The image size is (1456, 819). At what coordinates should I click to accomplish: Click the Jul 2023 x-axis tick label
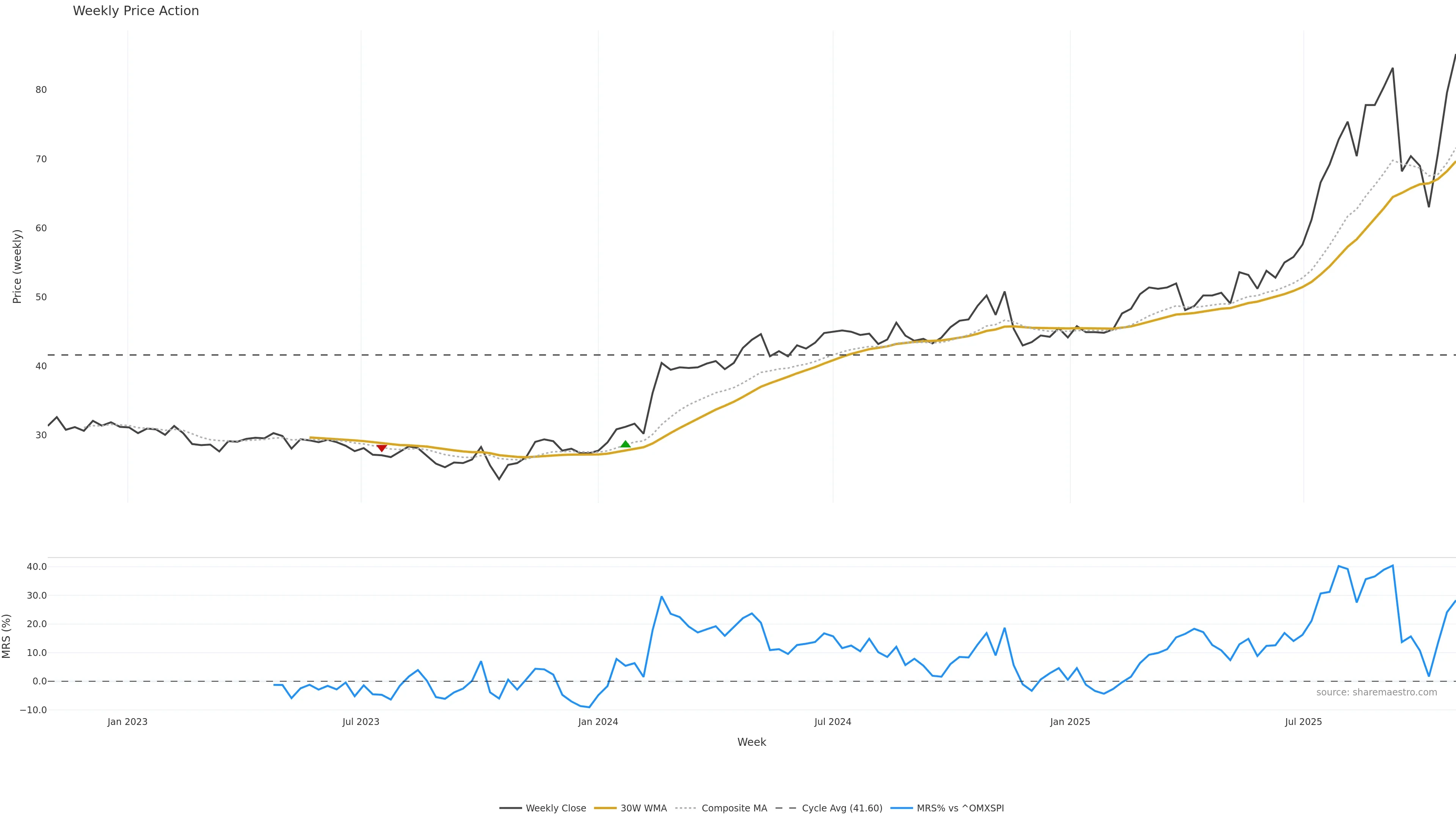tap(361, 722)
